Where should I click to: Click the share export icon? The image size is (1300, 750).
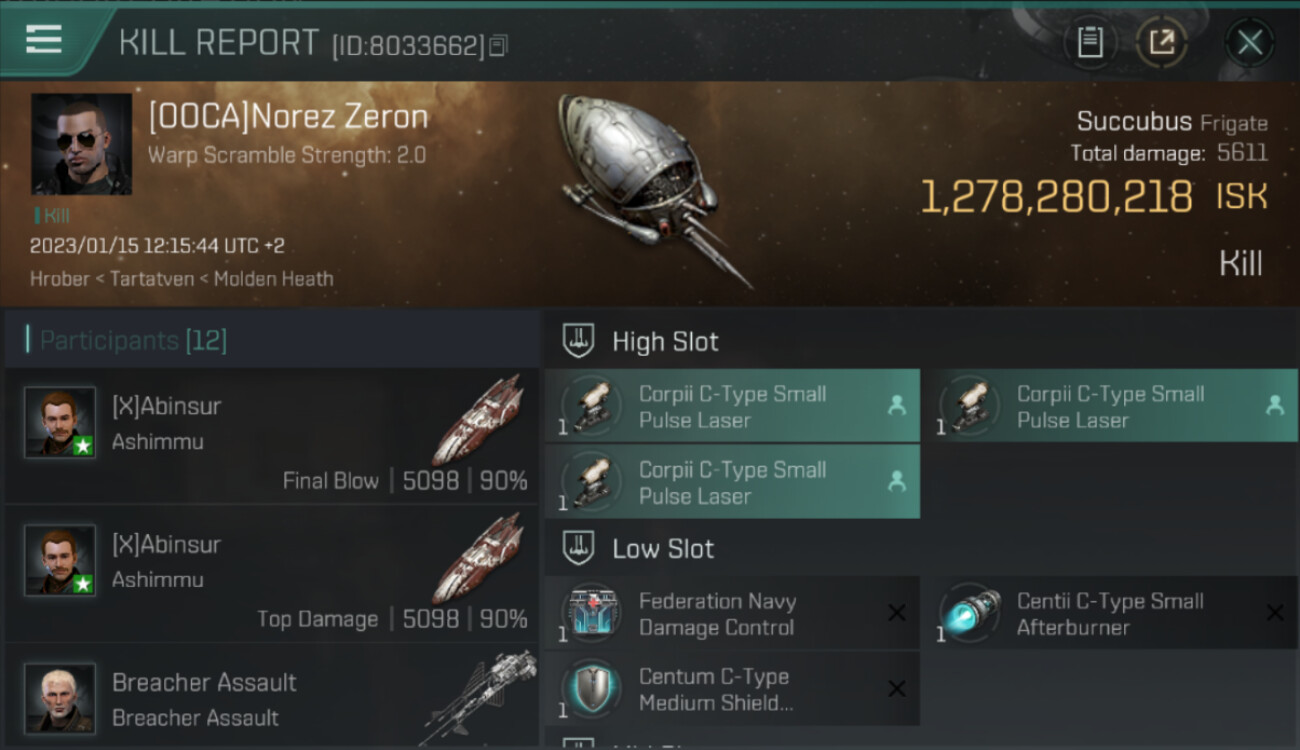coord(1162,43)
